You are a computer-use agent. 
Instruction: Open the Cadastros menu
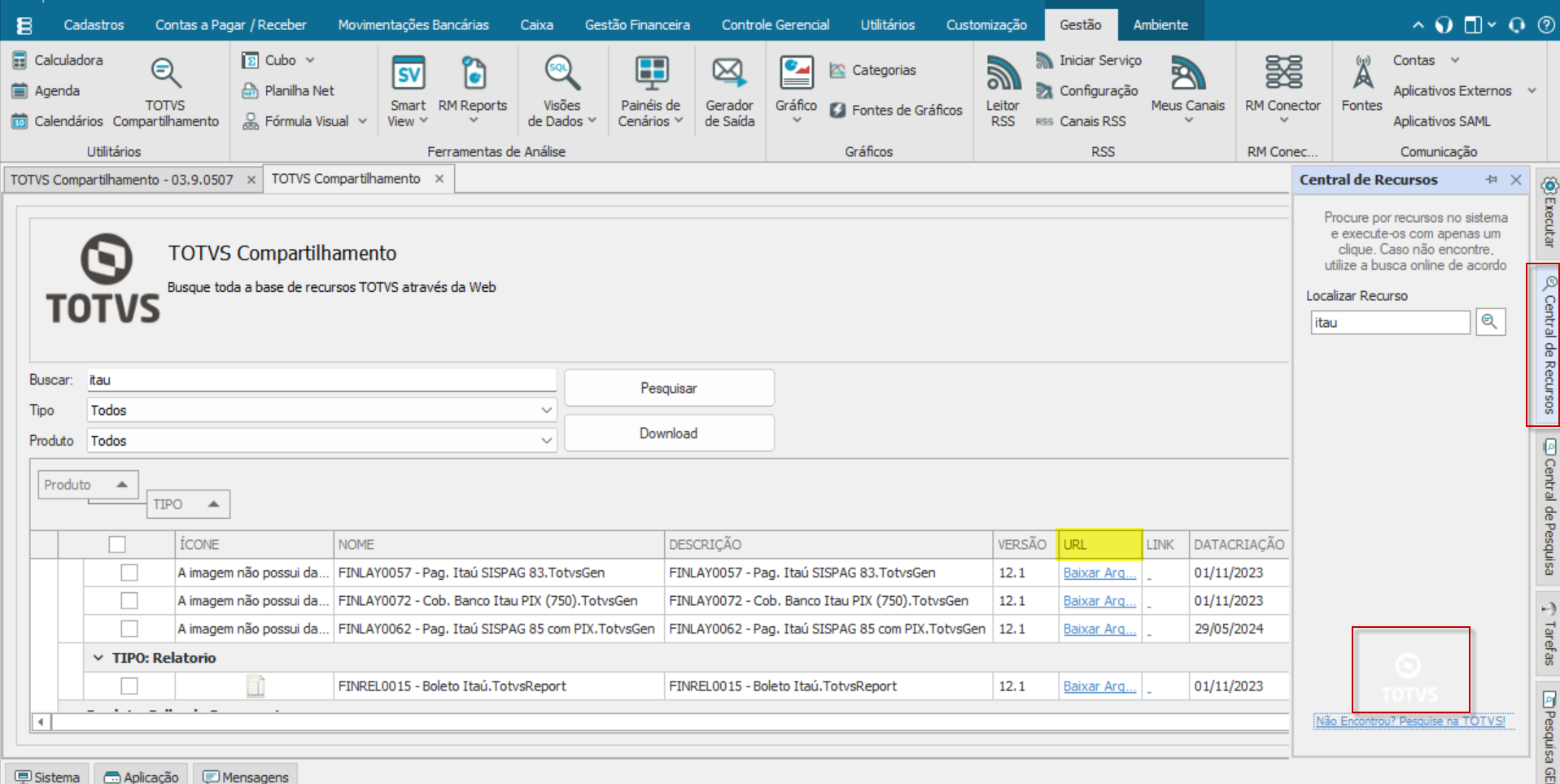pos(94,25)
